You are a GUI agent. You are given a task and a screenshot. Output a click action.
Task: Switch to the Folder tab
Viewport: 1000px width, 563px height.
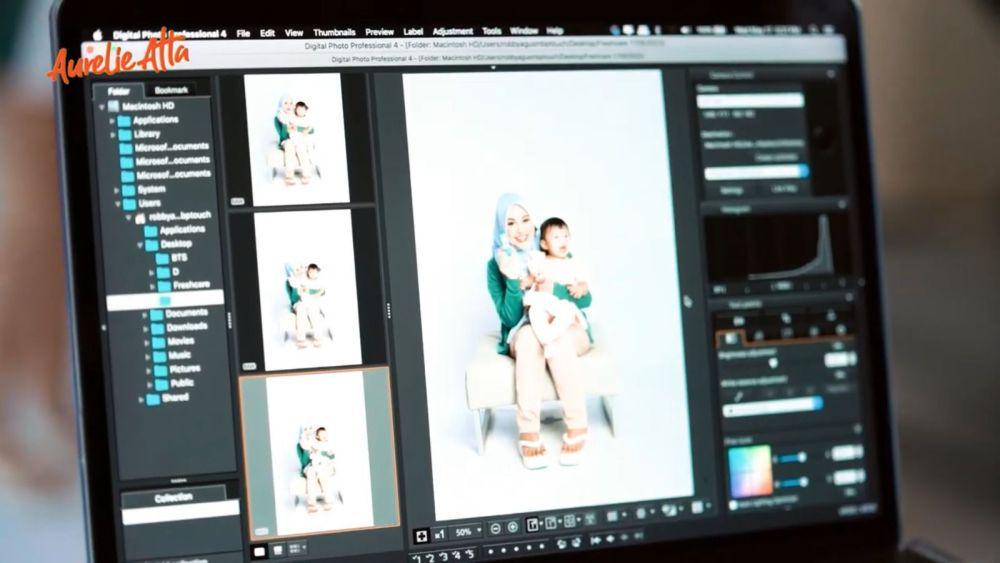point(119,92)
